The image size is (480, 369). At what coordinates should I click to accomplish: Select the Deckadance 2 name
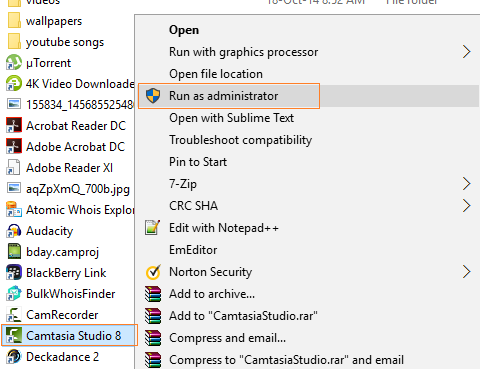pyautogui.click(x=63, y=357)
